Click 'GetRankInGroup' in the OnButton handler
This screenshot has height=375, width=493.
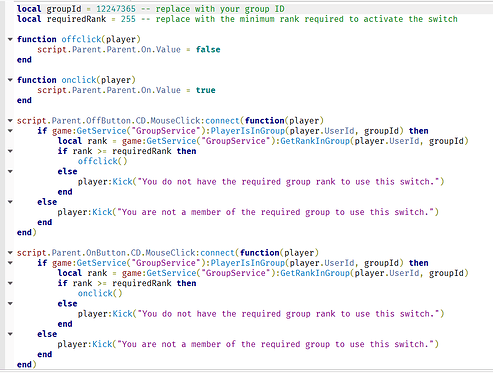tap(315, 273)
